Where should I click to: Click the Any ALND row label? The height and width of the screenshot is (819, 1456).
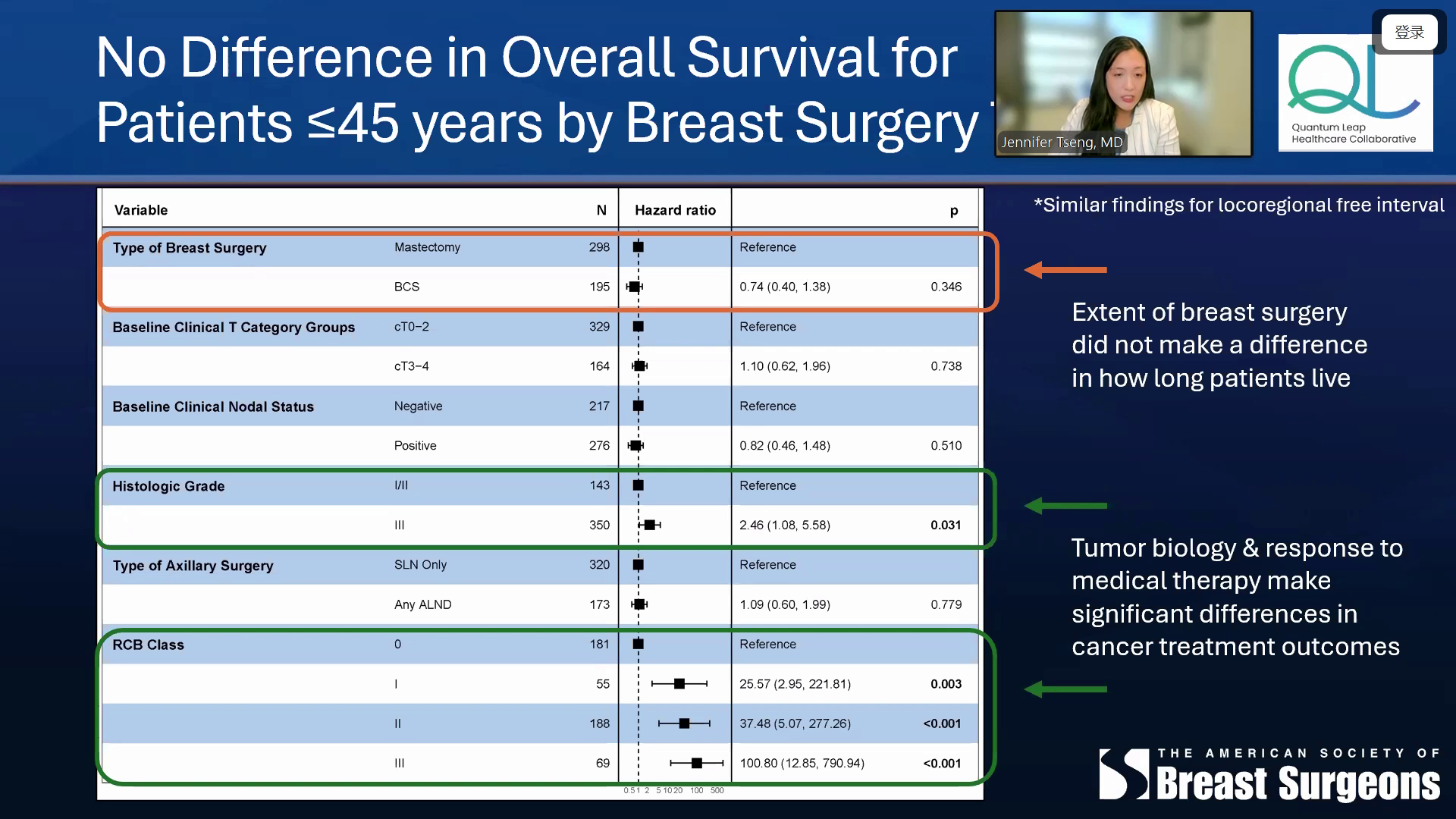[422, 604]
